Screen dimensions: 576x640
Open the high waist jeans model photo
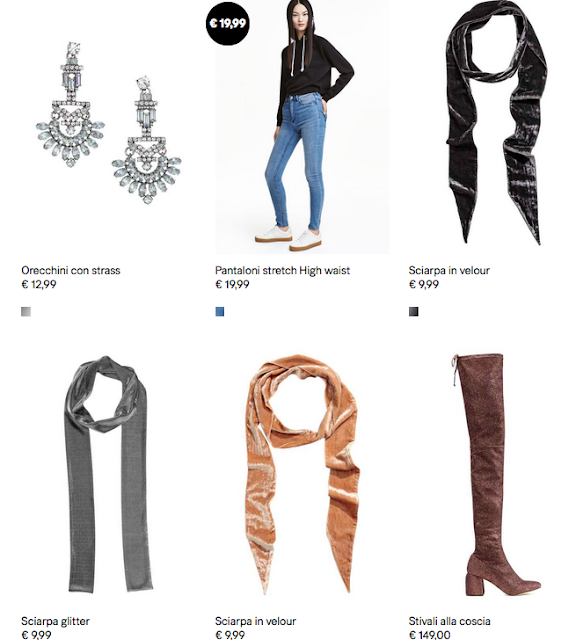click(302, 127)
